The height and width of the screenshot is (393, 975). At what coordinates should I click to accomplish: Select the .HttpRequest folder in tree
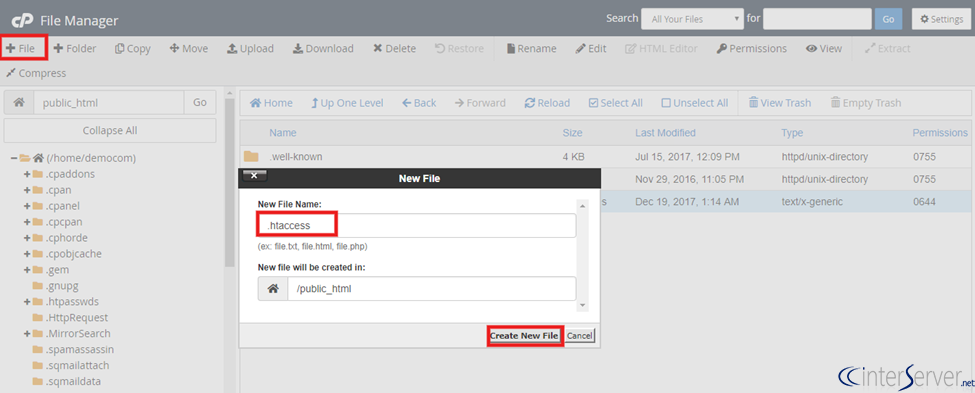click(76, 318)
